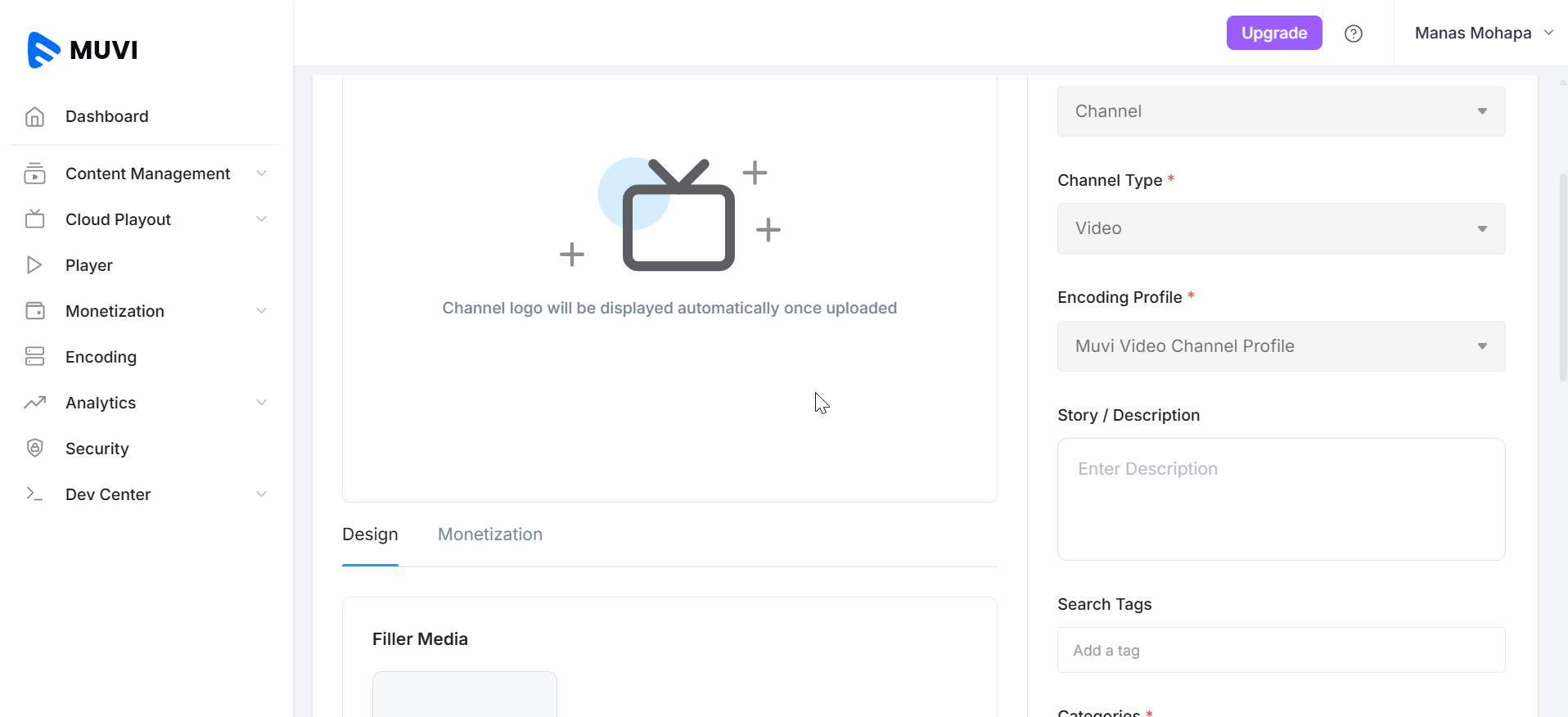The height and width of the screenshot is (717, 1568).
Task: Click the Analytics trend-line icon
Action: pyautogui.click(x=34, y=403)
